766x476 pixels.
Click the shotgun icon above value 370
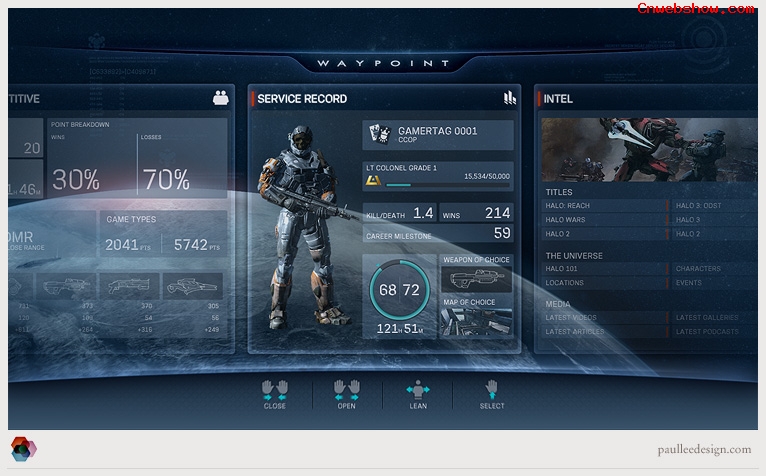[x=129, y=286]
